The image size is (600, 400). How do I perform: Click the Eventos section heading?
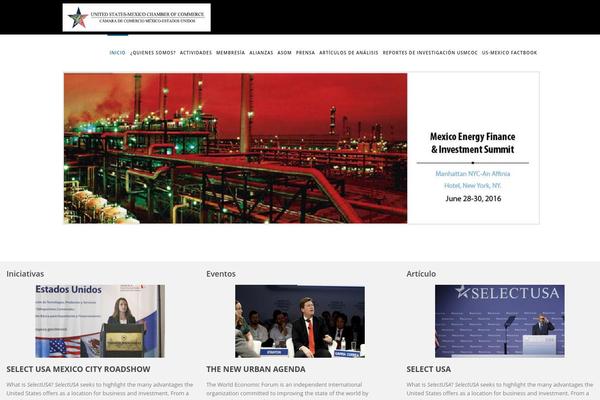tap(221, 274)
